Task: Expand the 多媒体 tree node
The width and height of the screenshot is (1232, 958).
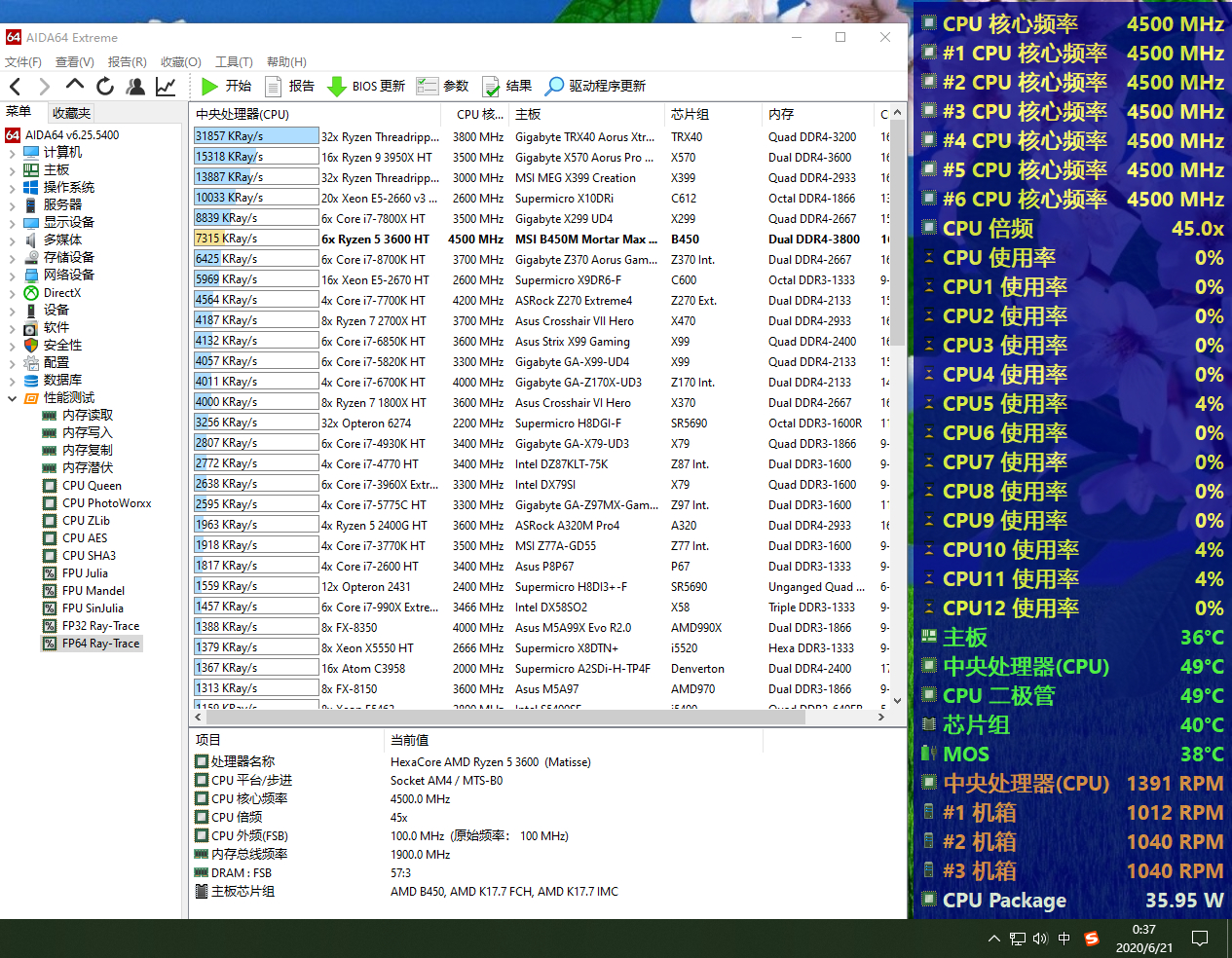Action: (12, 240)
